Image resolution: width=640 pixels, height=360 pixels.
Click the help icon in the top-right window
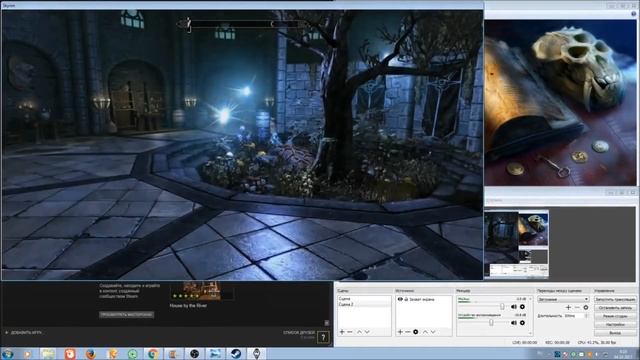633,14
